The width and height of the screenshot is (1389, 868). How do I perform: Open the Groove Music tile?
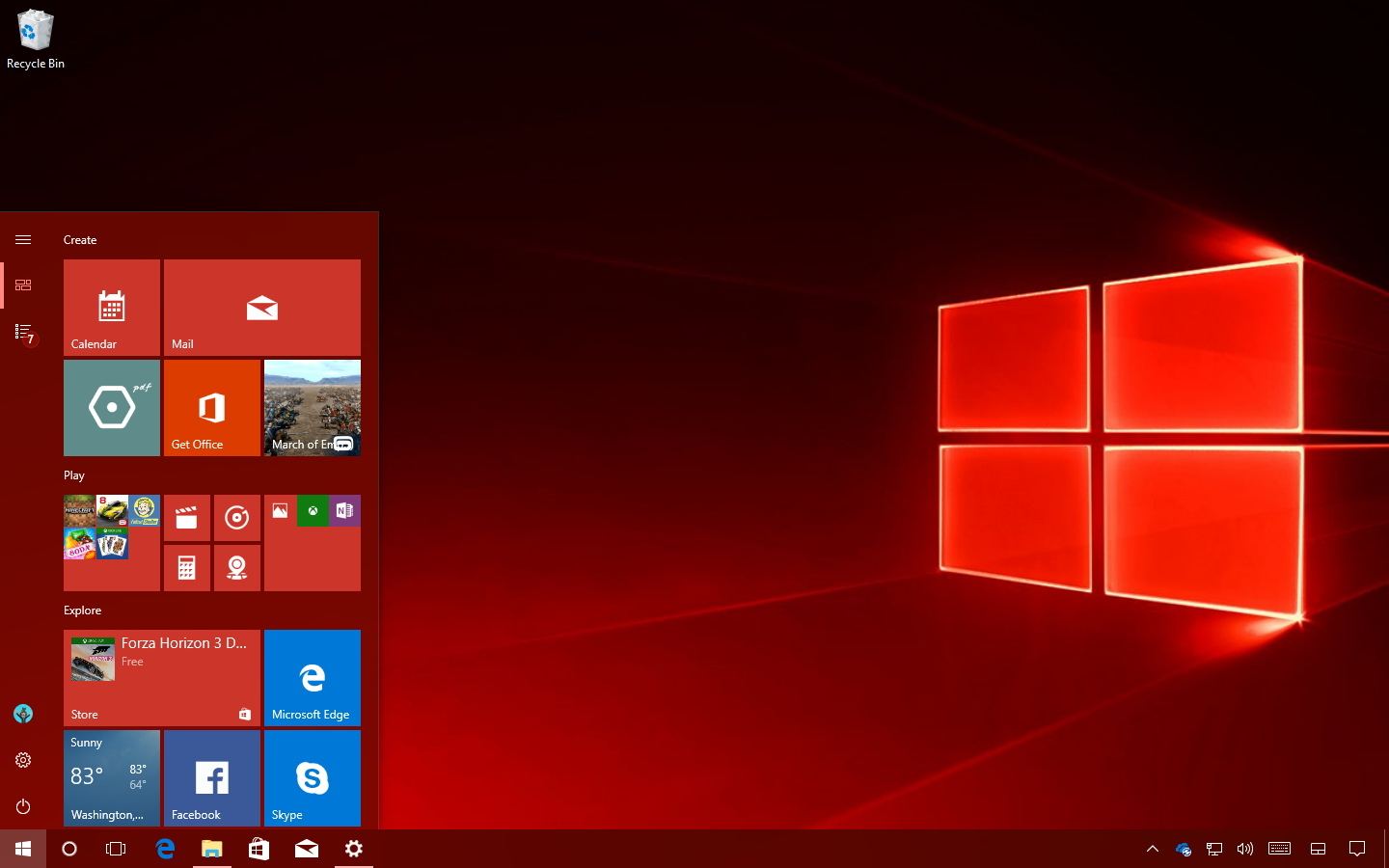coord(237,518)
